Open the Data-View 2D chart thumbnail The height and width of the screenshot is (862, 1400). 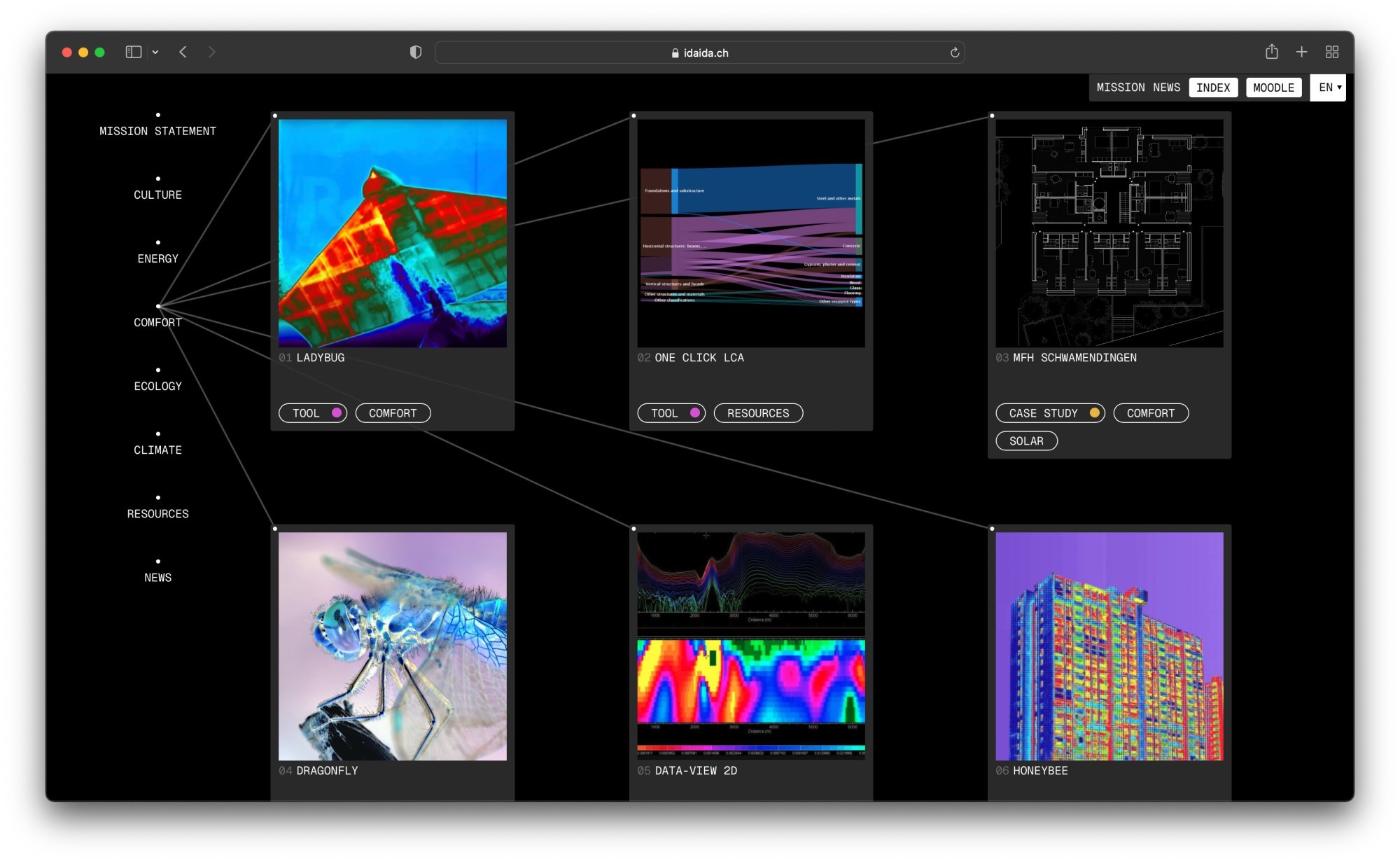pyautogui.click(x=751, y=646)
